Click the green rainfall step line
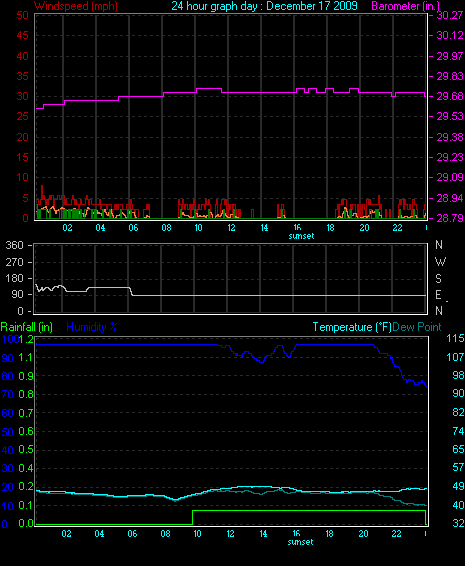Image resolution: width=465 pixels, height=566 pixels. tap(309, 511)
